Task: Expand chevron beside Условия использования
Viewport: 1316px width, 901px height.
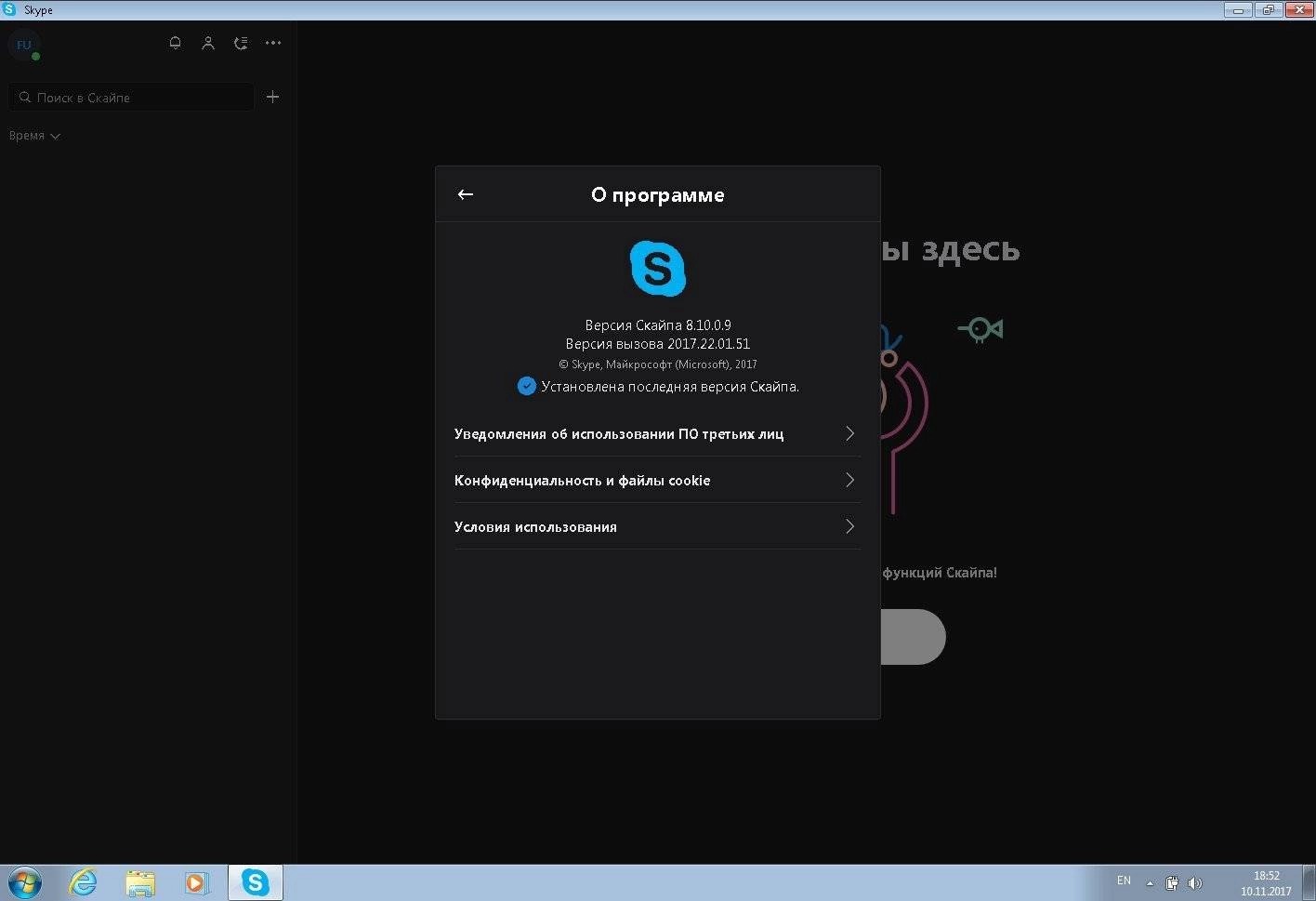Action: click(849, 526)
